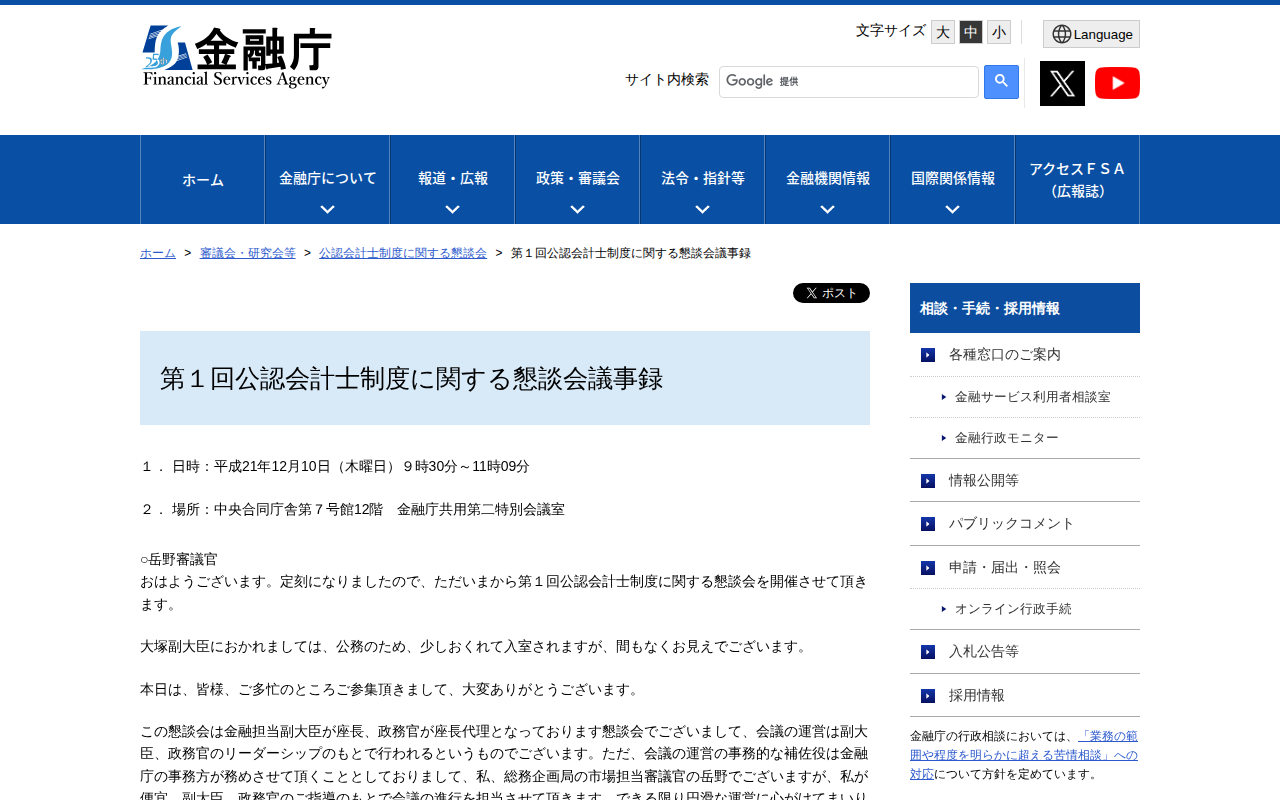Open the アクセスＦＳＡ（広報誌） menu item
Viewport: 1280px width, 800px height.
pyautogui.click(x=1076, y=179)
